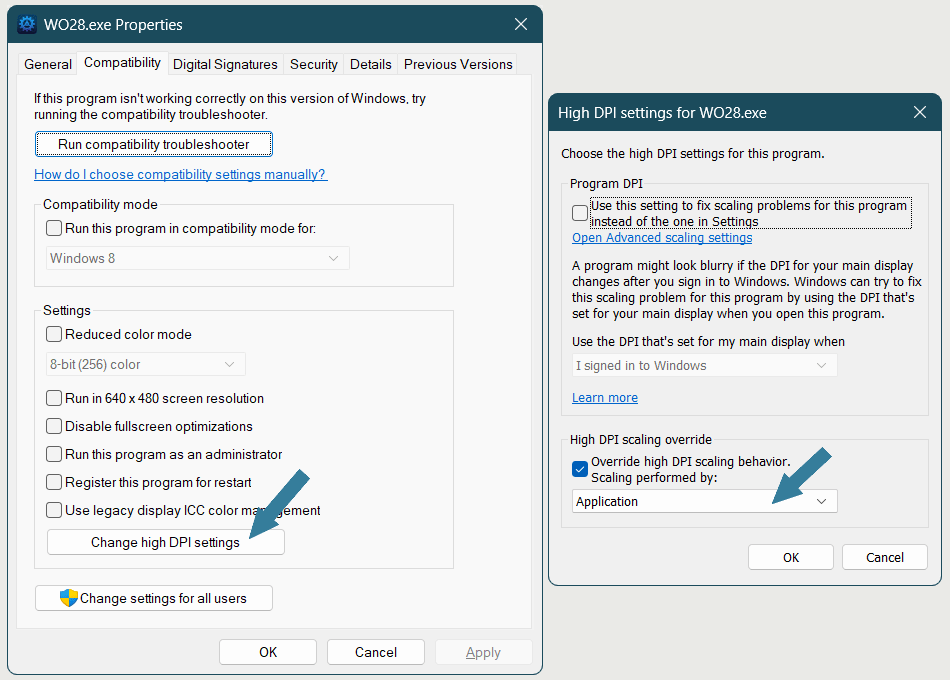Viewport: 950px width, 680px height.
Task: Switch to the Digital Signatures tab
Action: [x=225, y=64]
